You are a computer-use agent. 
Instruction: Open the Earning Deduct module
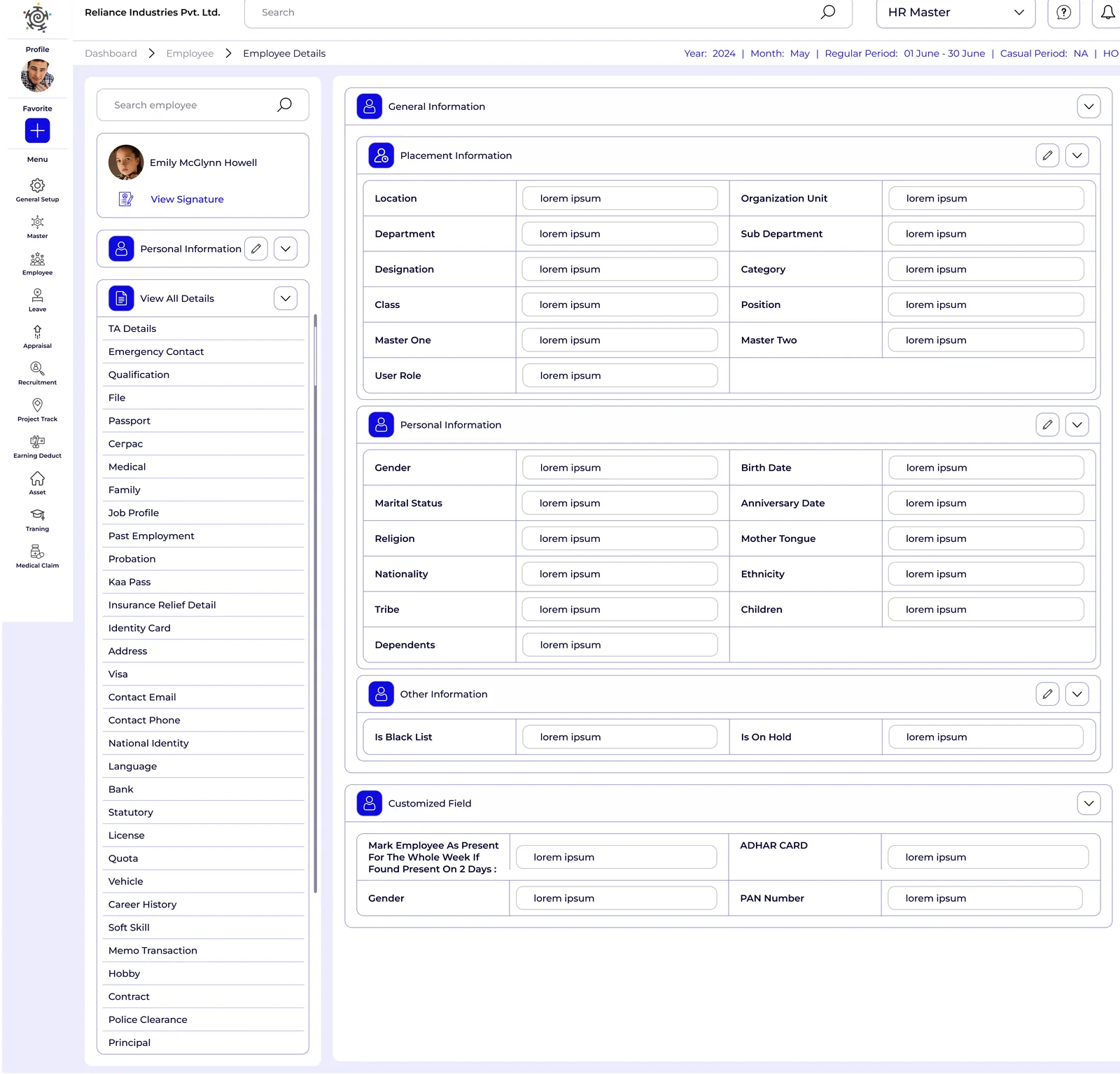[x=37, y=446]
